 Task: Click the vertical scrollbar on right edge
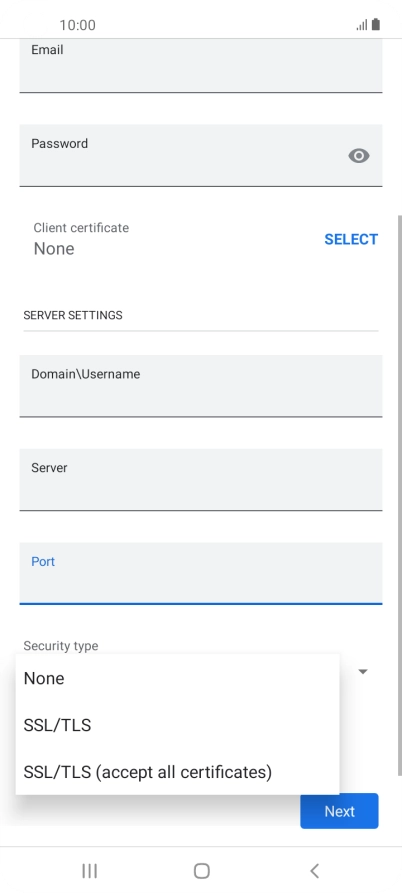click(x=399, y=495)
